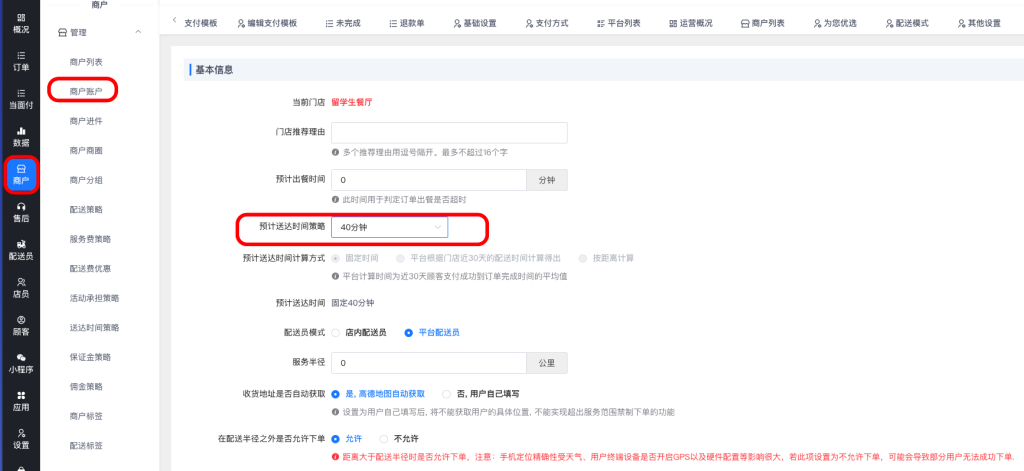1024x471 pixels.
Task: Select the 售后 after-sales headset icon
Action: 20,211
